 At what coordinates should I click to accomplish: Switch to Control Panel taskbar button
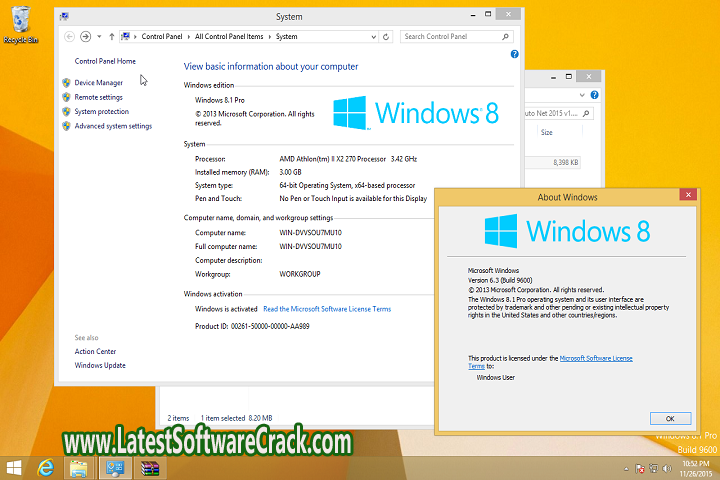pos(114,469)
